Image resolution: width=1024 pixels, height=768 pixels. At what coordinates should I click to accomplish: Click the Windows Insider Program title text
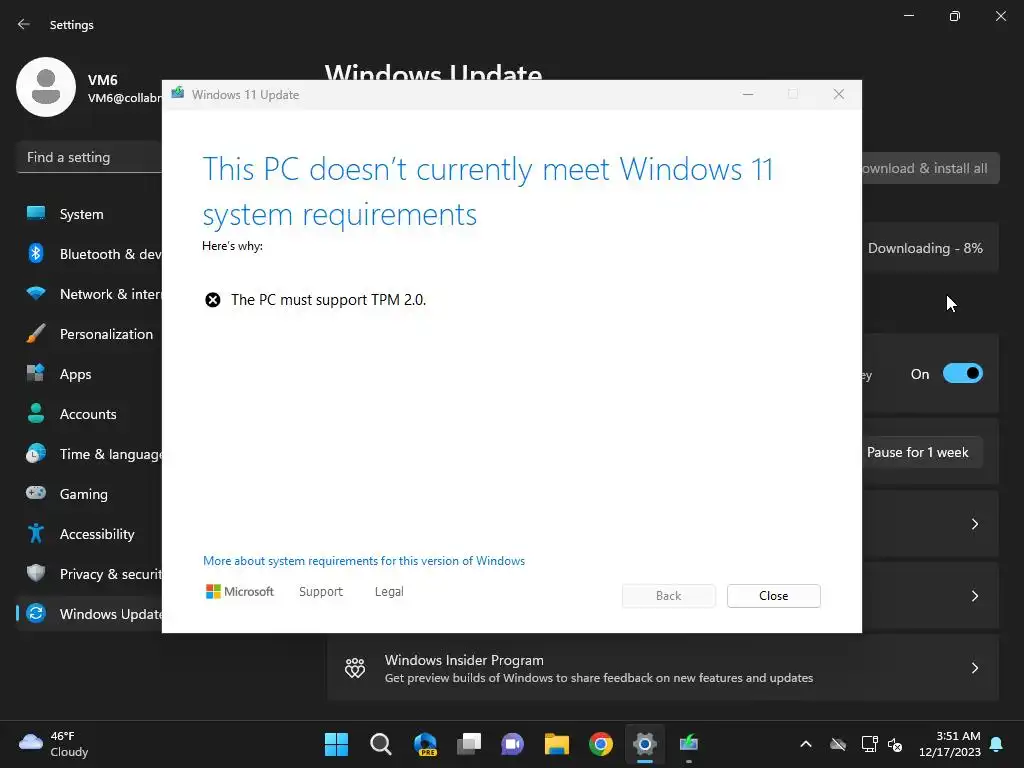(x=464, y=660)
